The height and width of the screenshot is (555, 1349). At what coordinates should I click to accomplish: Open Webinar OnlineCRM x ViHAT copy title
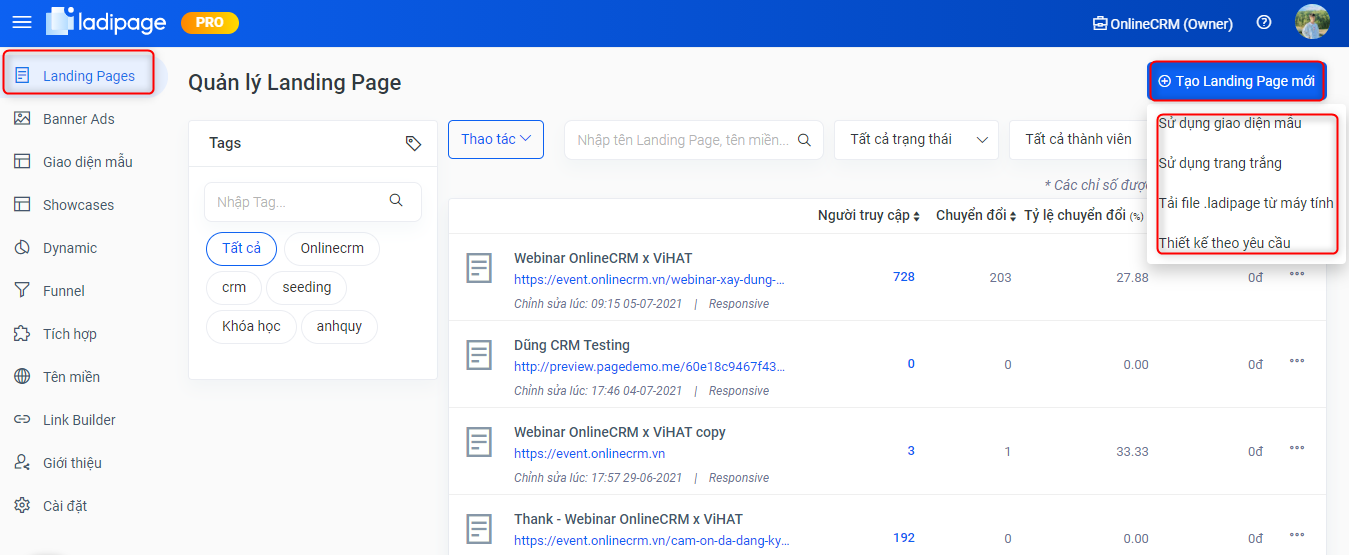(620, 432)
